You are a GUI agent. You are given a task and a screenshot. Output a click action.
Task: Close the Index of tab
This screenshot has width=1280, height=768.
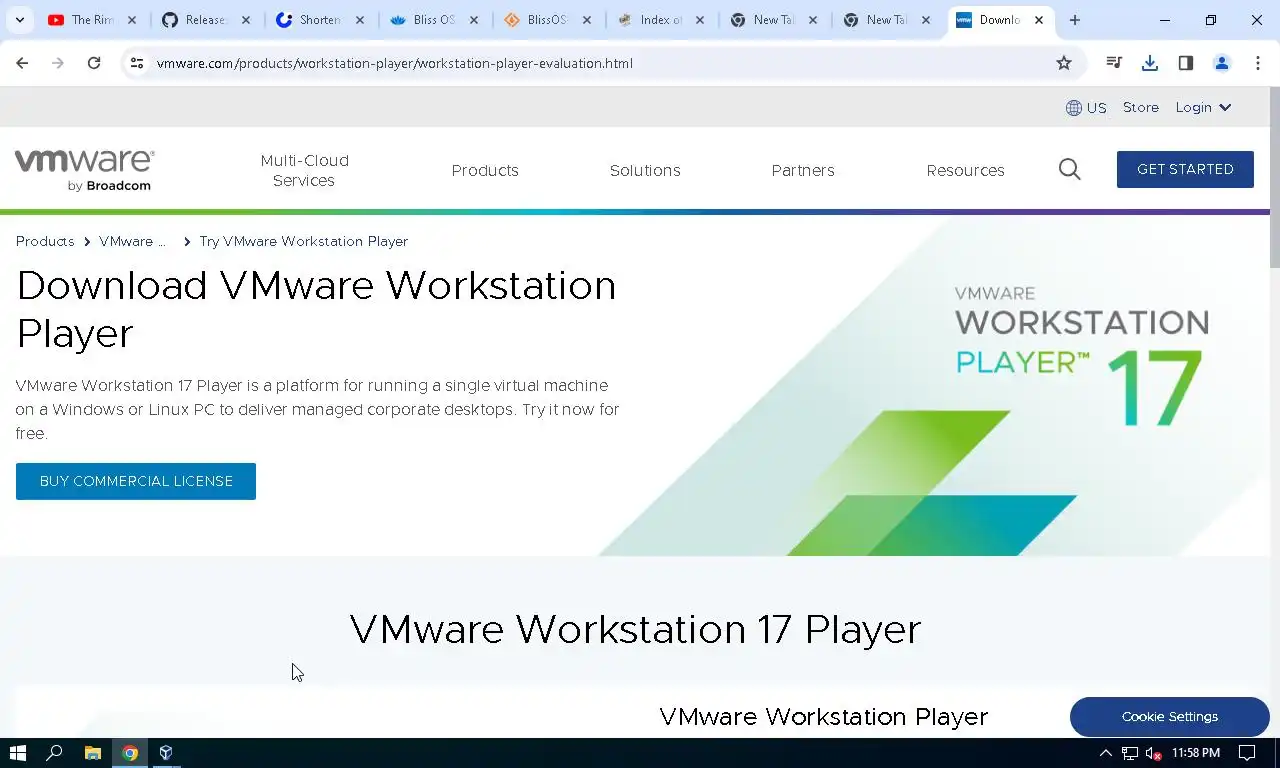[x=700, y=20]
